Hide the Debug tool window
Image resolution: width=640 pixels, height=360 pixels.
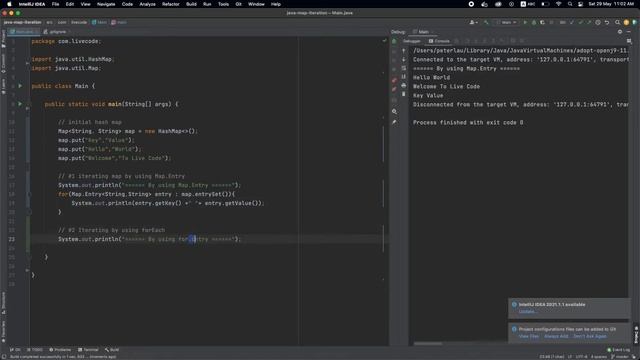coord(629,31)
